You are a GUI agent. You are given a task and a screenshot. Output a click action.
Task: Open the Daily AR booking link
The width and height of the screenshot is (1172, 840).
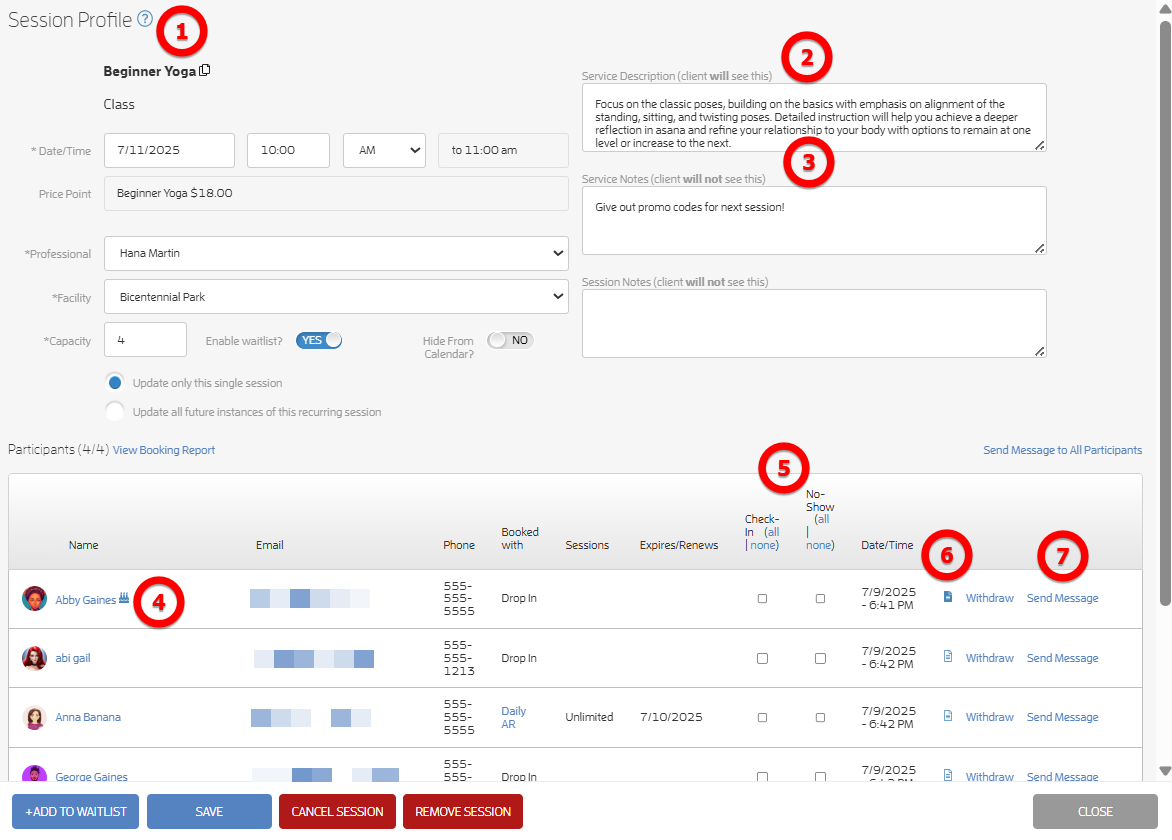tap(513, 717)
